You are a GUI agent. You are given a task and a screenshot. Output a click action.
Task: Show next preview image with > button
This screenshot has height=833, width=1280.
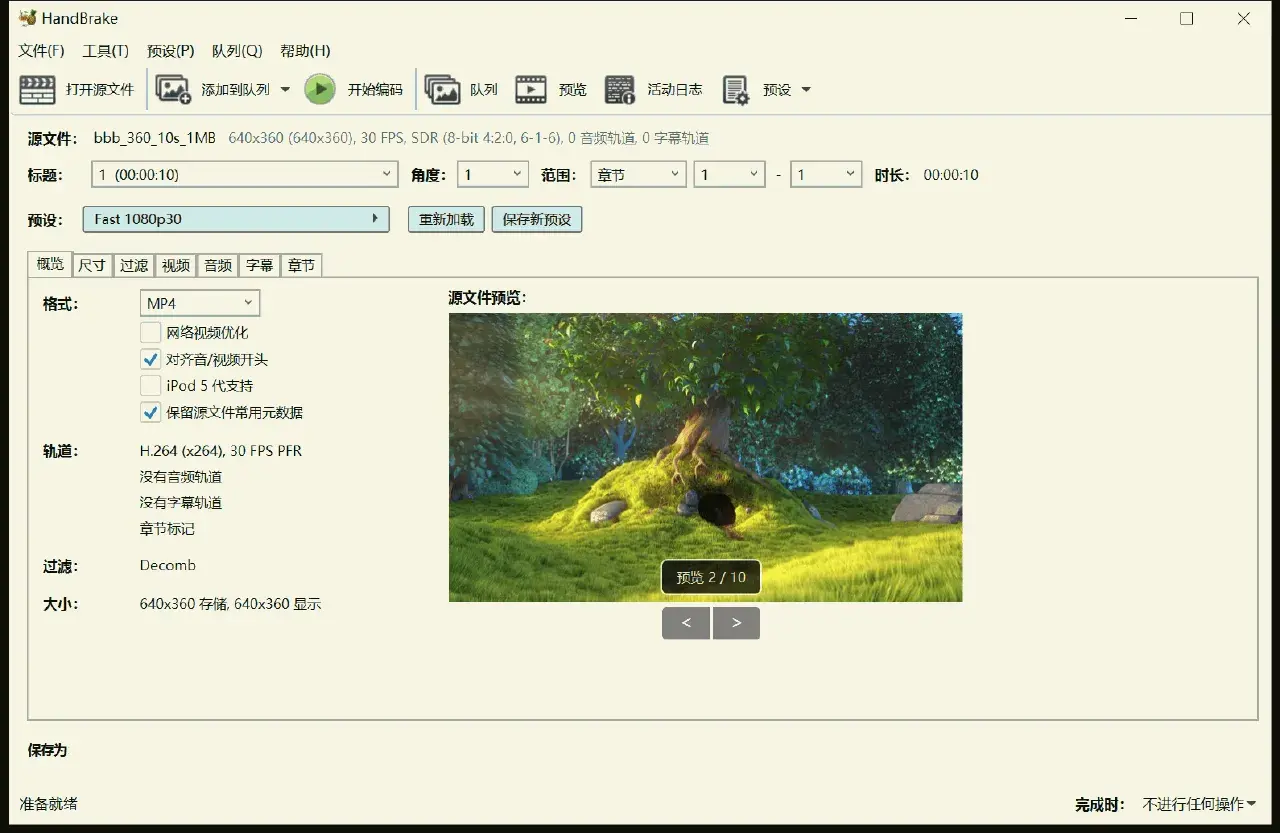pos(736,623)
